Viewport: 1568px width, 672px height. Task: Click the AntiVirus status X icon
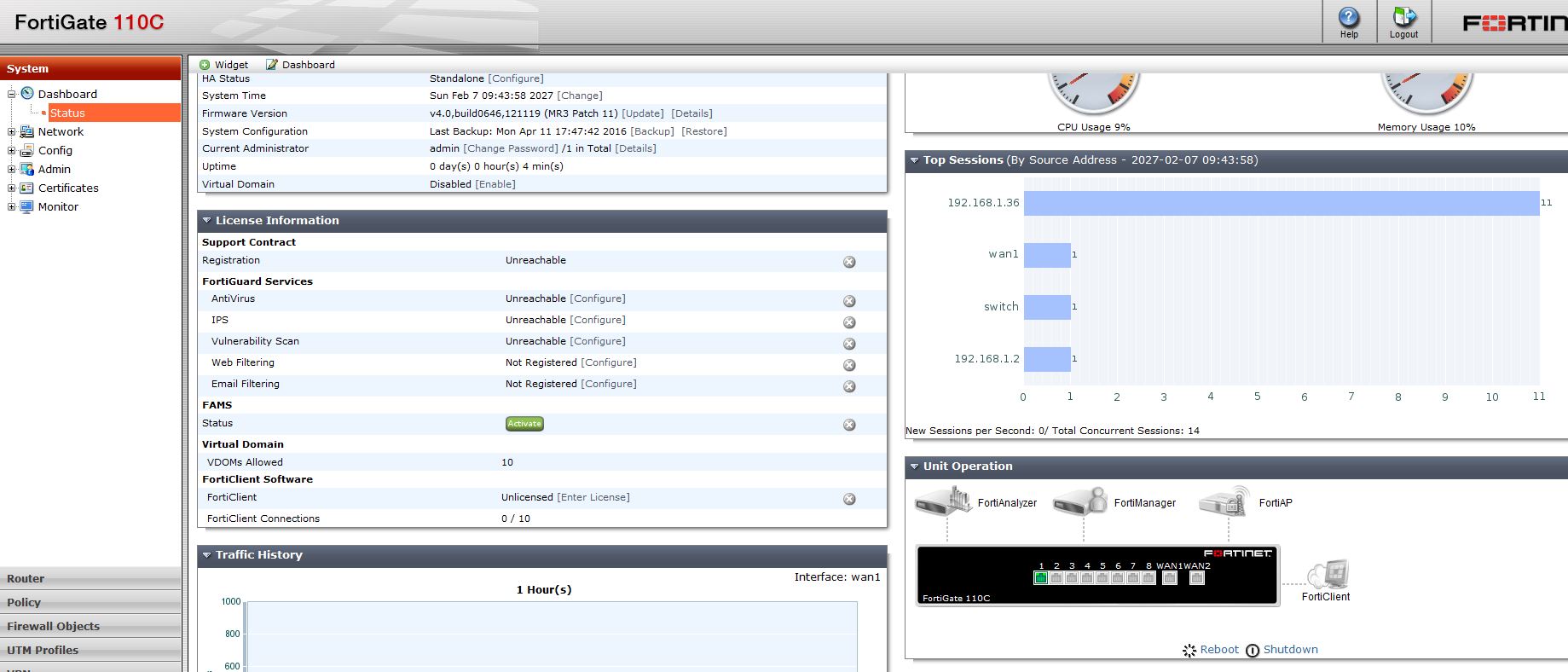tap(849, 301)
